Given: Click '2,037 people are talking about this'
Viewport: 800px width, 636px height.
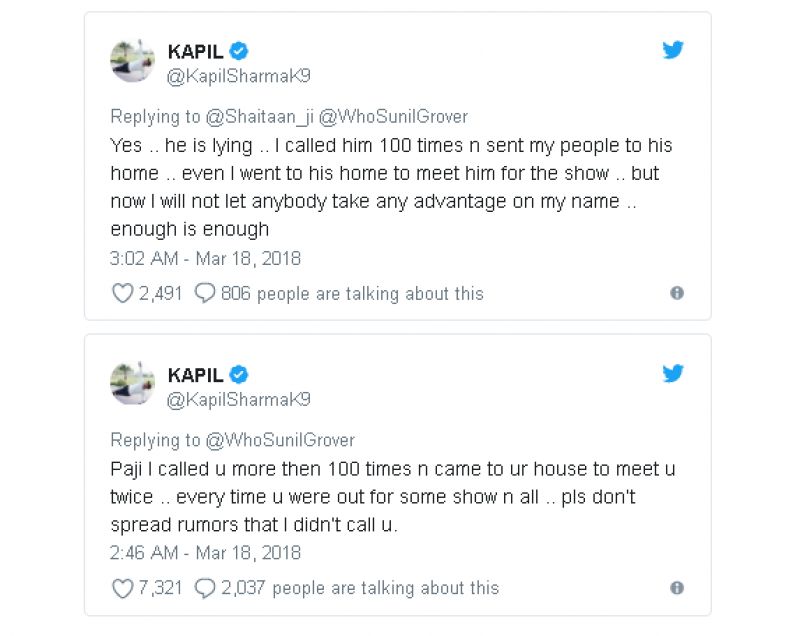Looking at the screenshot, I should 362,587.
